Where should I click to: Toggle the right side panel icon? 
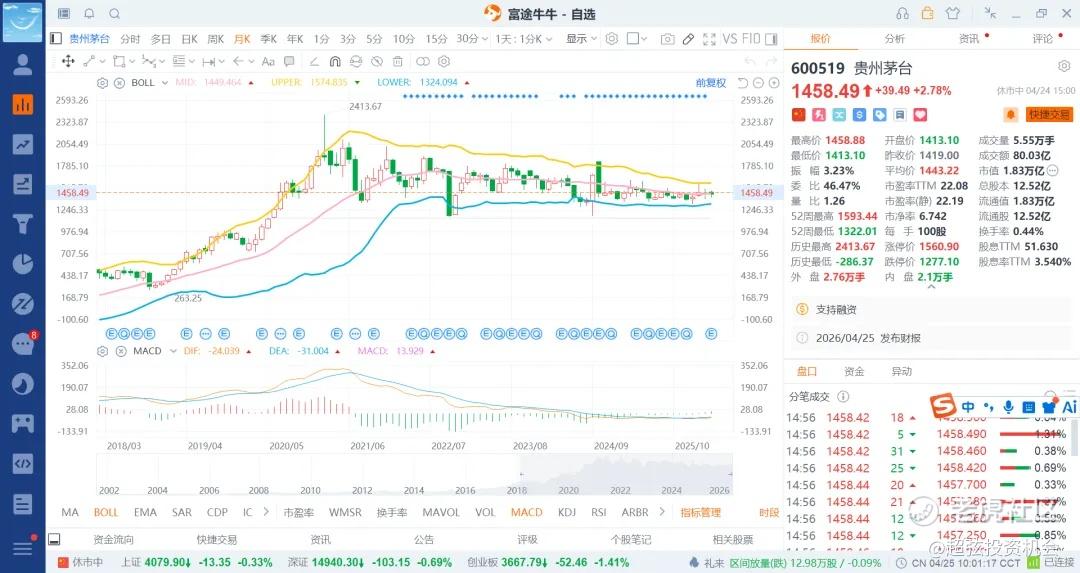click(x=771, y=39)
